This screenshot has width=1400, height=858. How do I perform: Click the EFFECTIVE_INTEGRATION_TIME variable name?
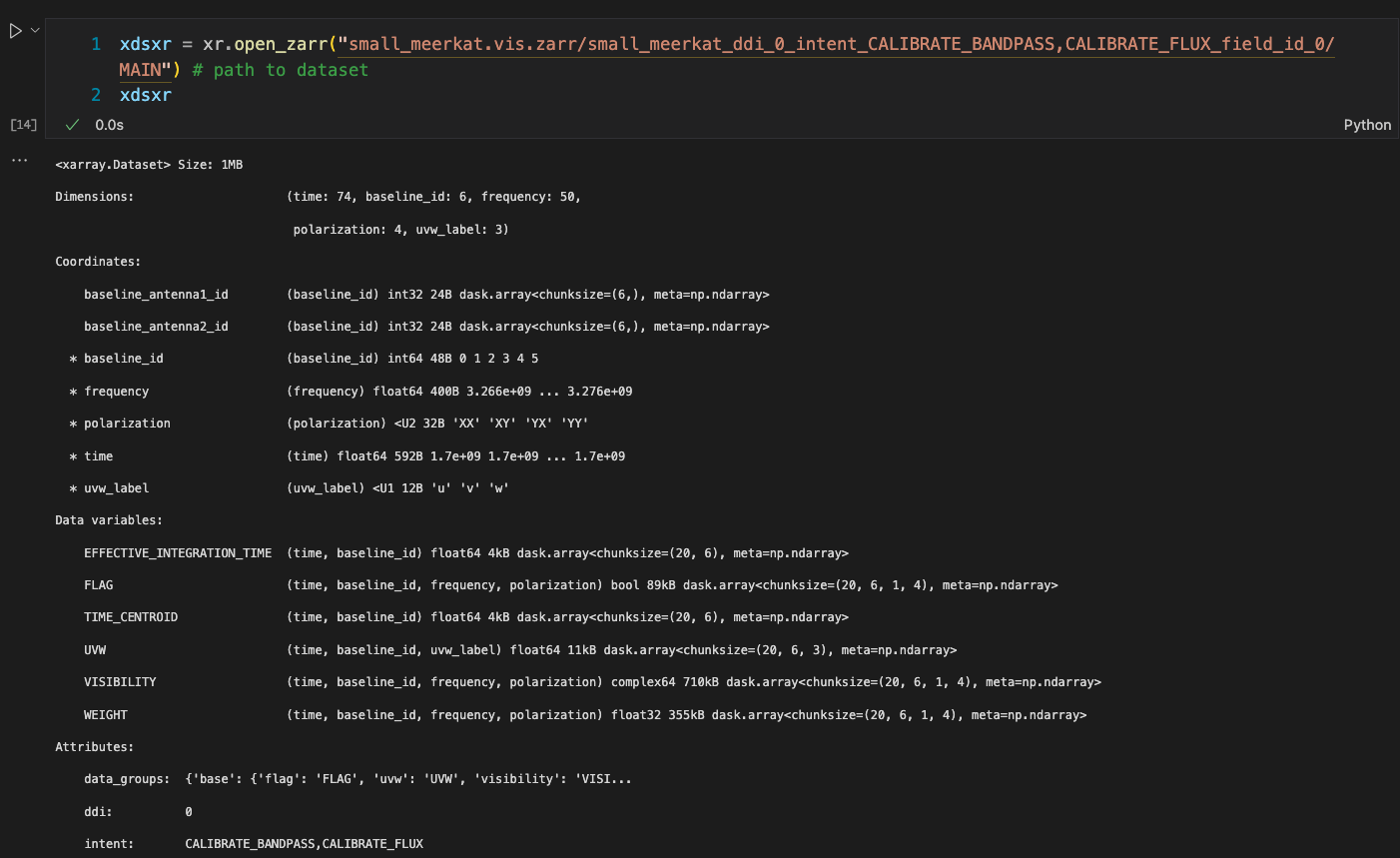178,553
